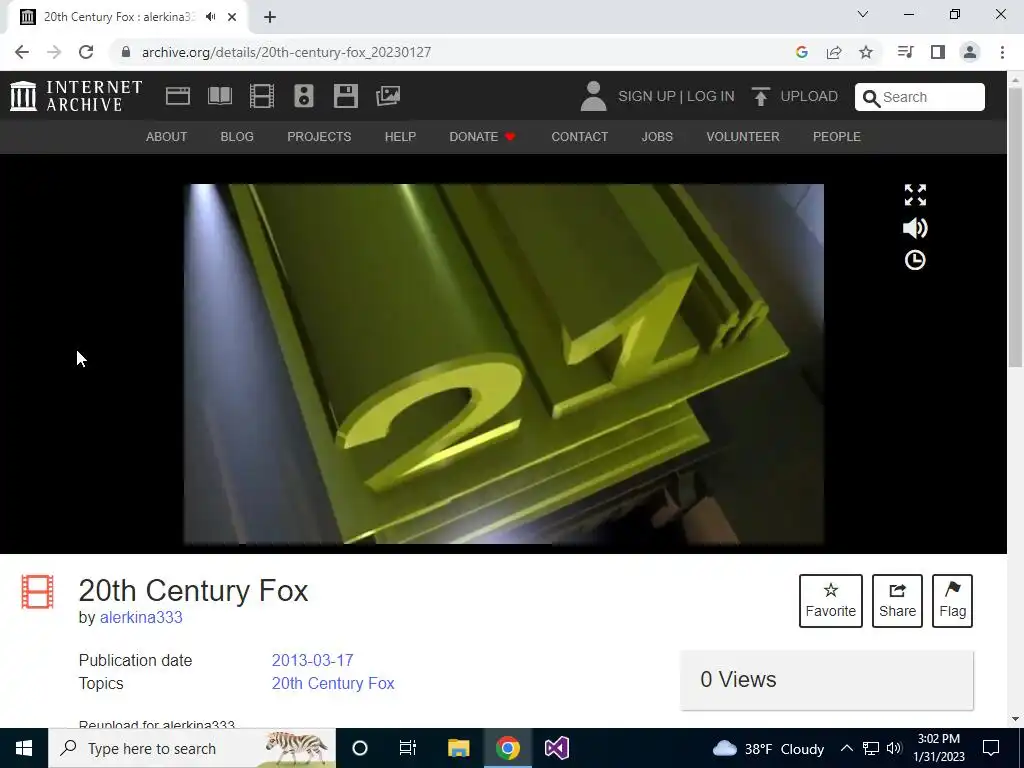Image resolution: width=1024 pixels, height=768 pixels.
Task: View site info lock icon
Action: point(126,52)
